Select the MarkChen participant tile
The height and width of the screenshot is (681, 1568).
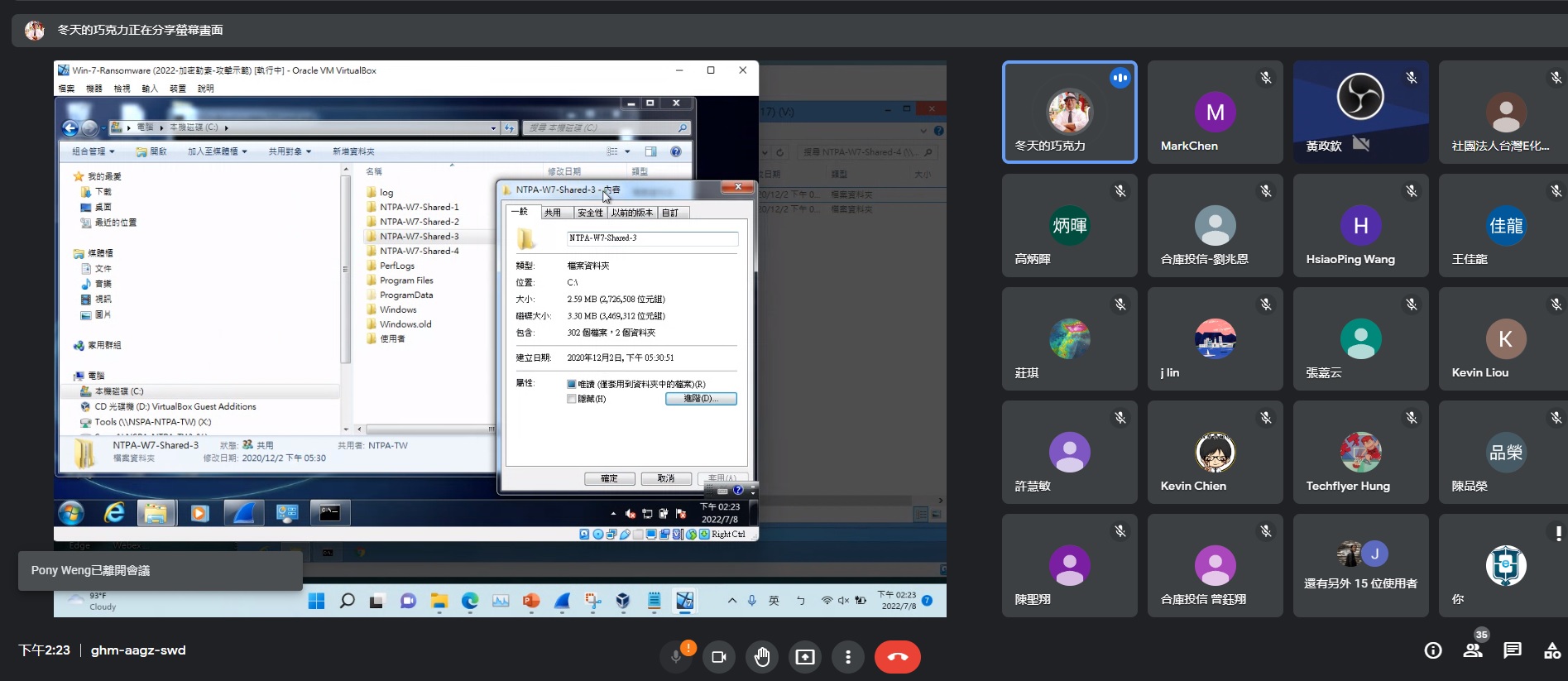click(1216, 112)
